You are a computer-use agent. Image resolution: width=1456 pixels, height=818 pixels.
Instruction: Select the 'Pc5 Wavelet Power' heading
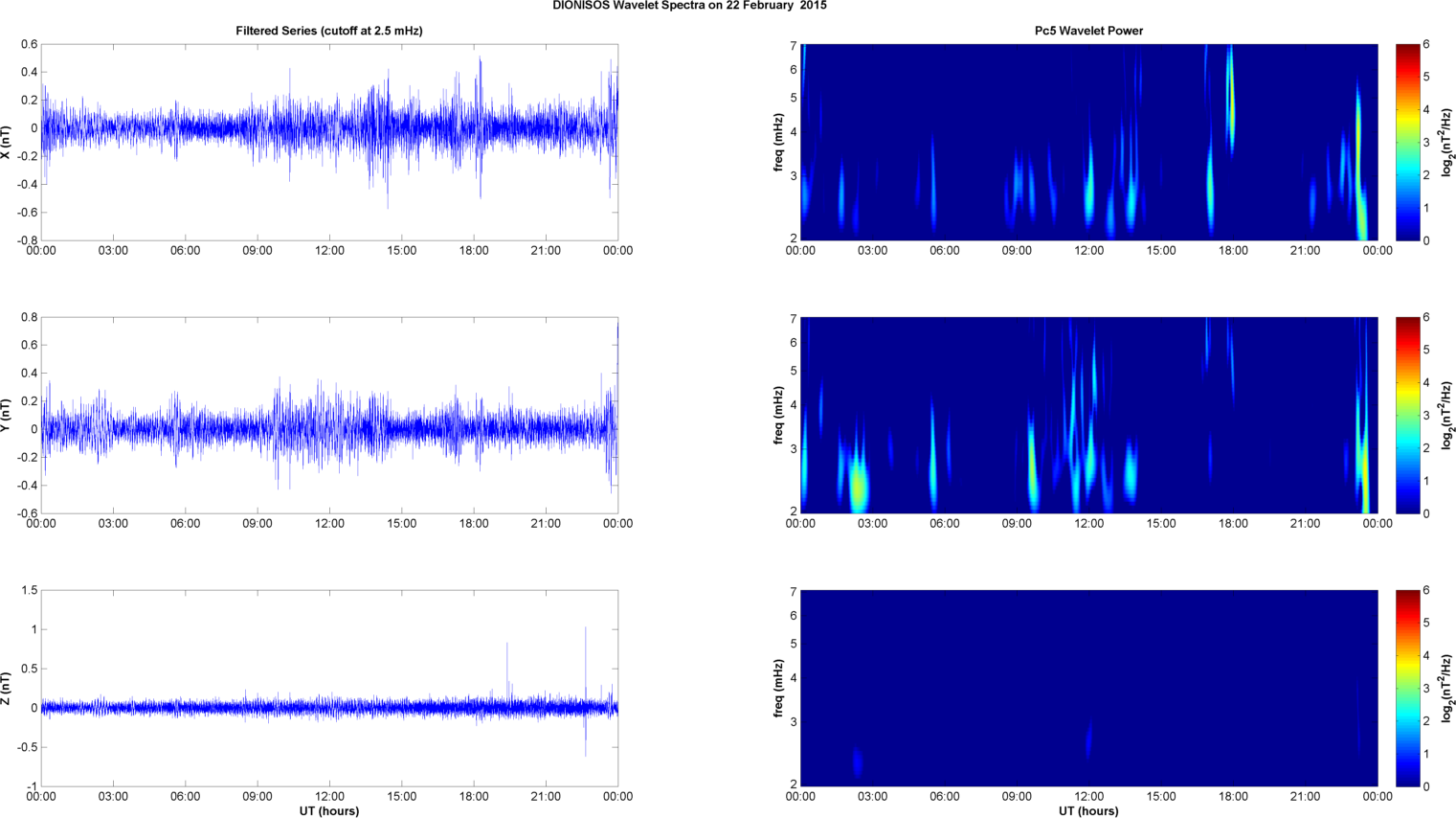1088,31
